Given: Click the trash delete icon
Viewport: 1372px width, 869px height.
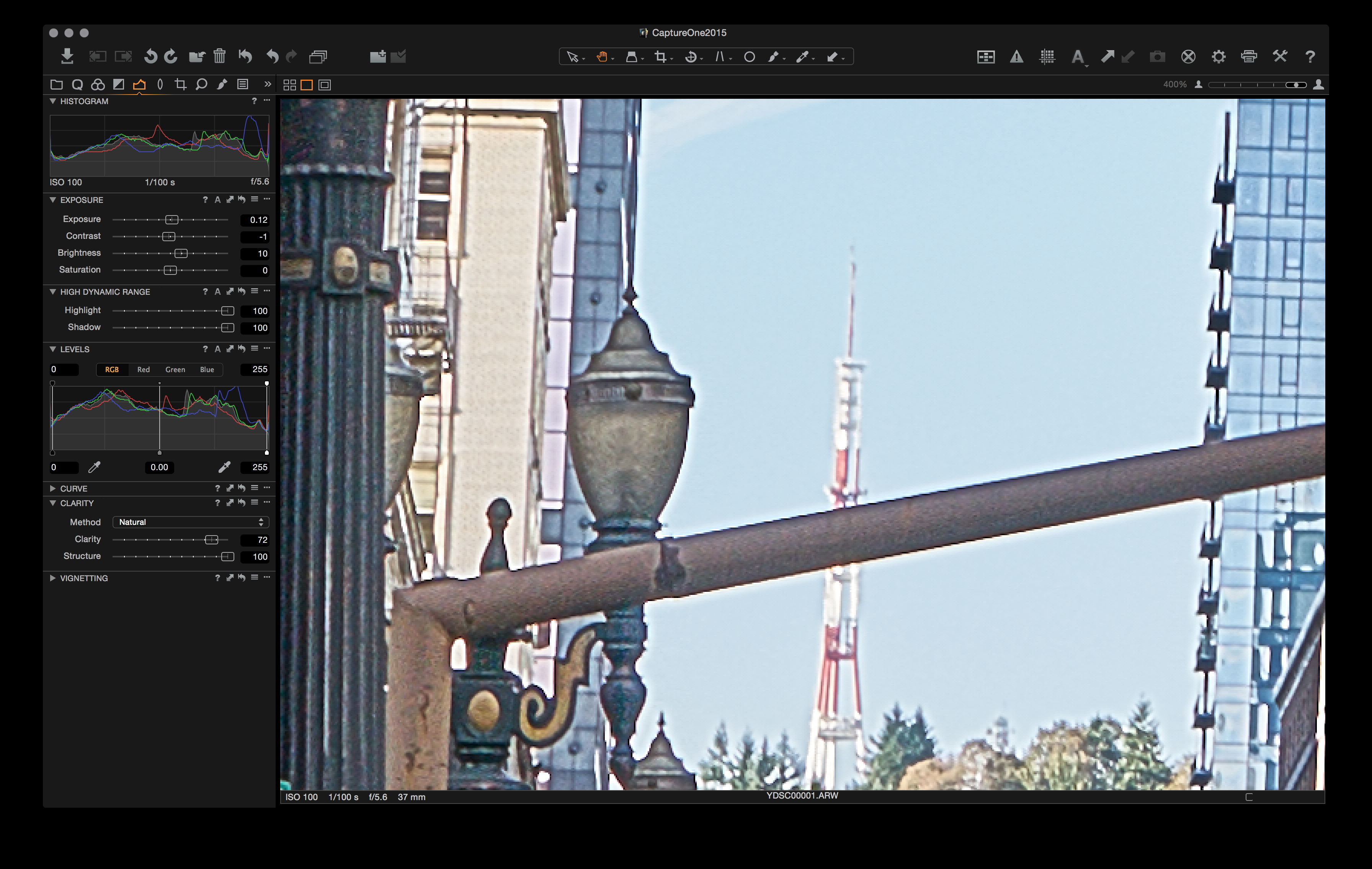Looking at the screenshot, I should coord(219,56).
